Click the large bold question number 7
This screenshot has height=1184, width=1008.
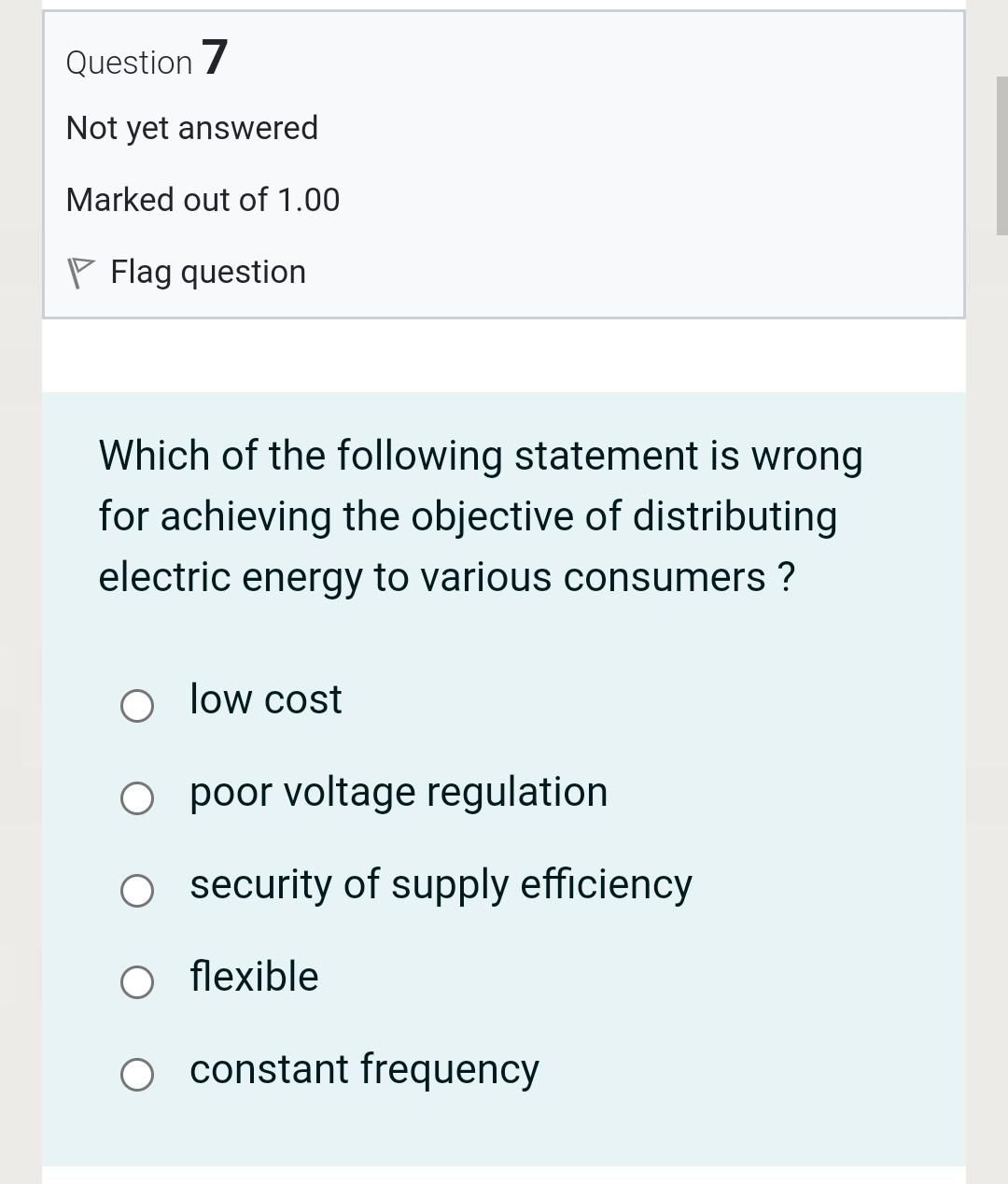click(215, 58)
